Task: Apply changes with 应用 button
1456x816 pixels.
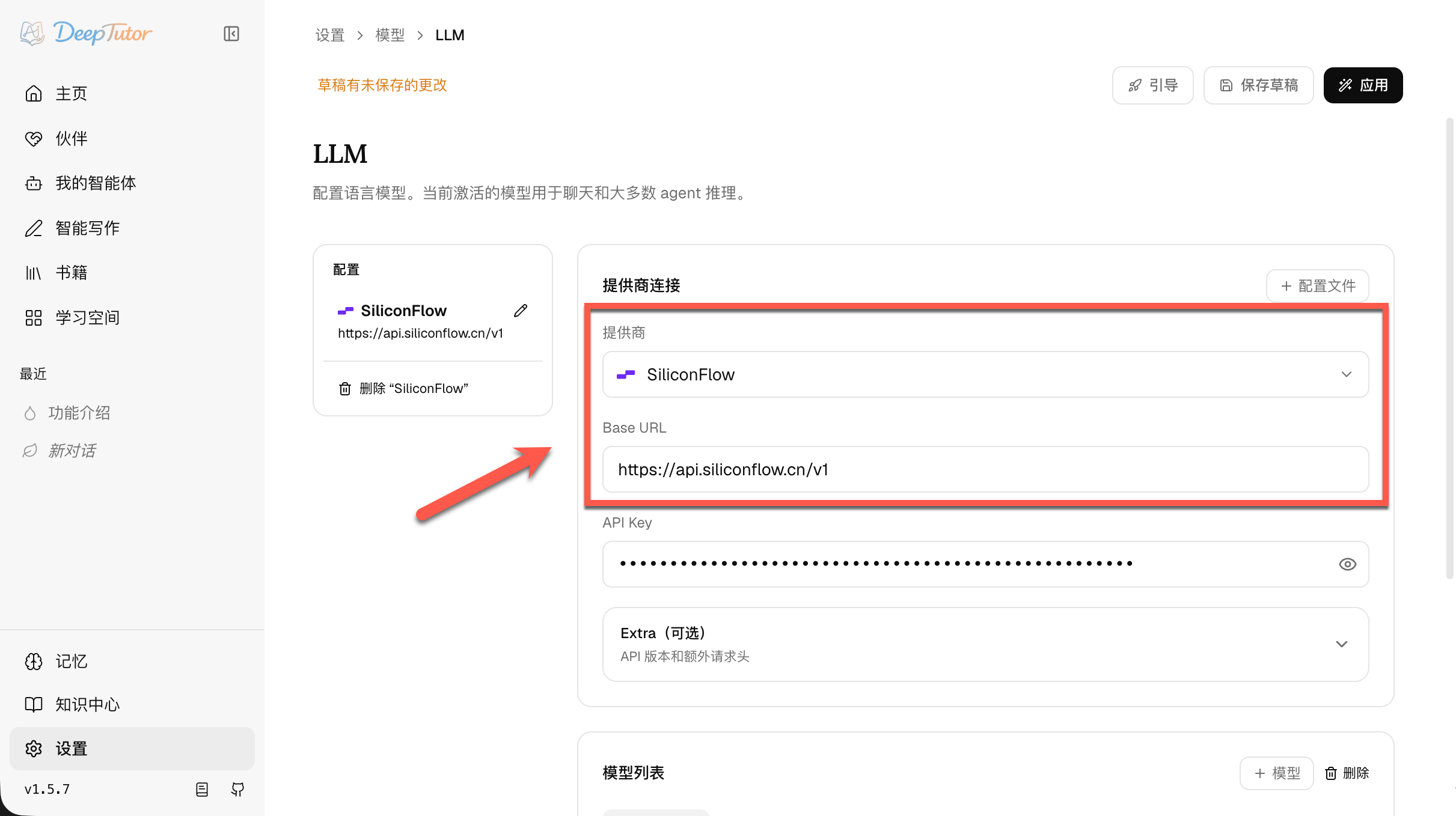Action: [1363, 85]
